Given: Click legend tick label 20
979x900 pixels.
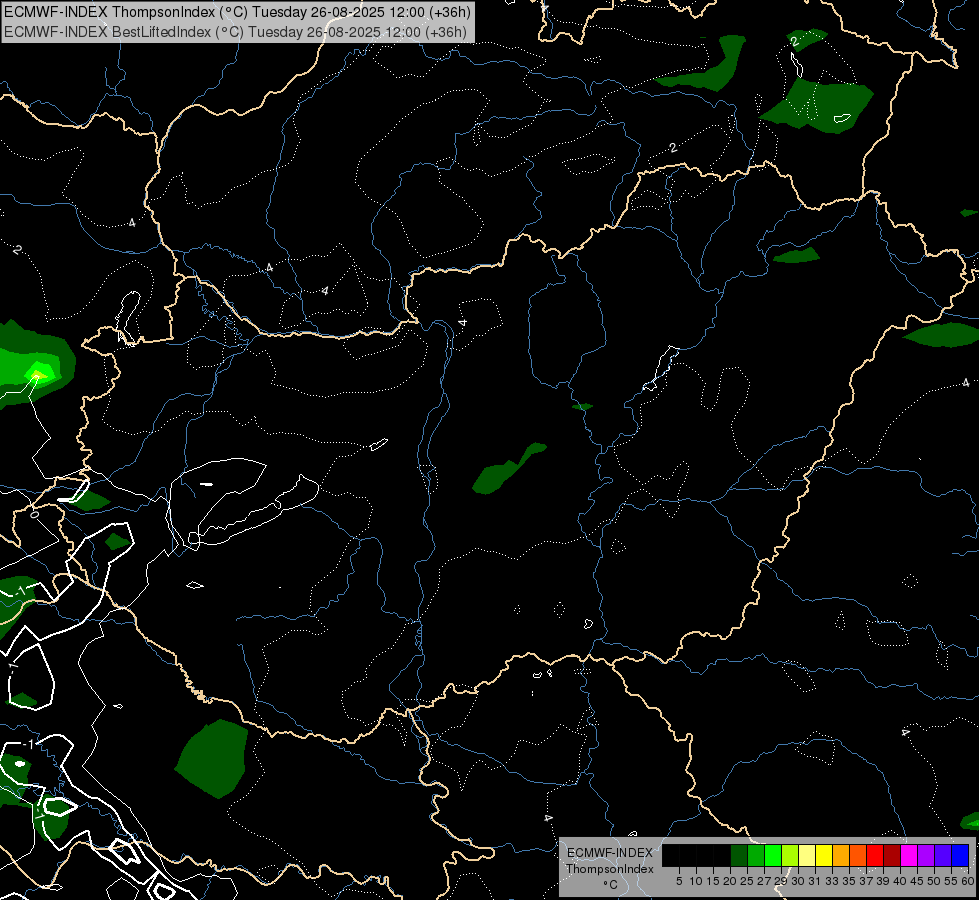Looking at the screenshot, I should (730, 881).
